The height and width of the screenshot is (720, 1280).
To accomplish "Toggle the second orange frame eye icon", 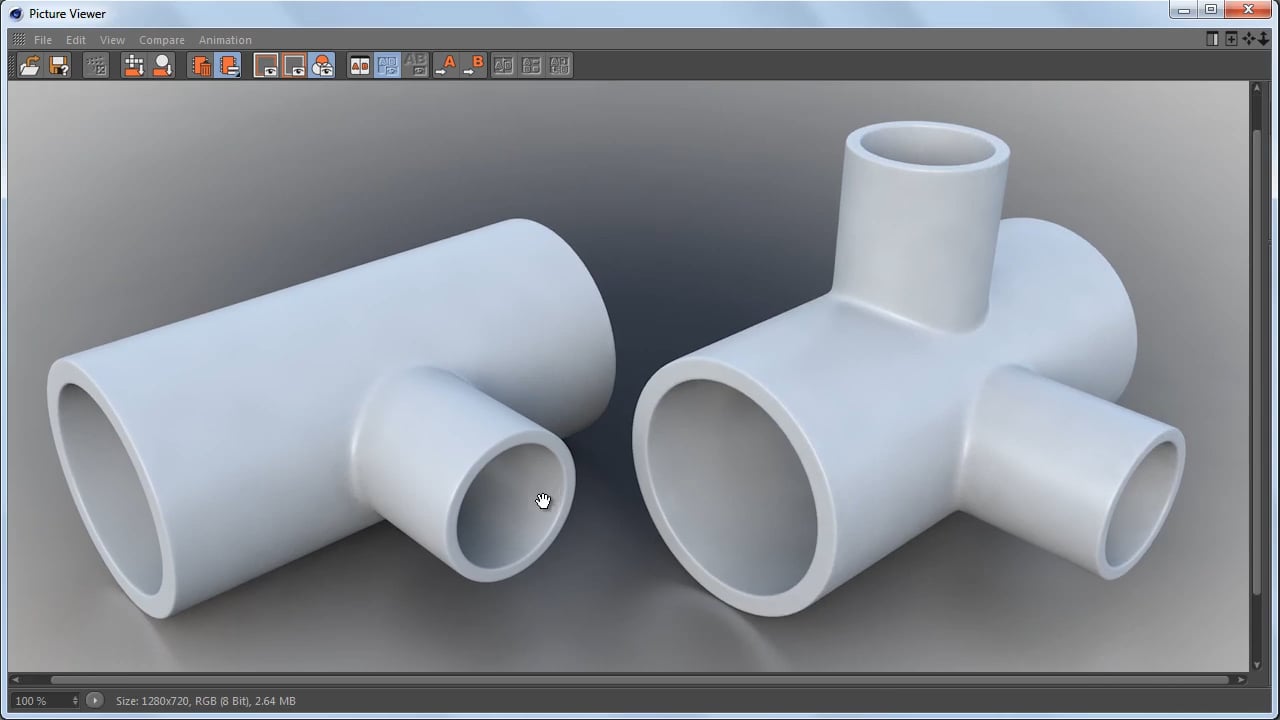I will coord(294,66).
